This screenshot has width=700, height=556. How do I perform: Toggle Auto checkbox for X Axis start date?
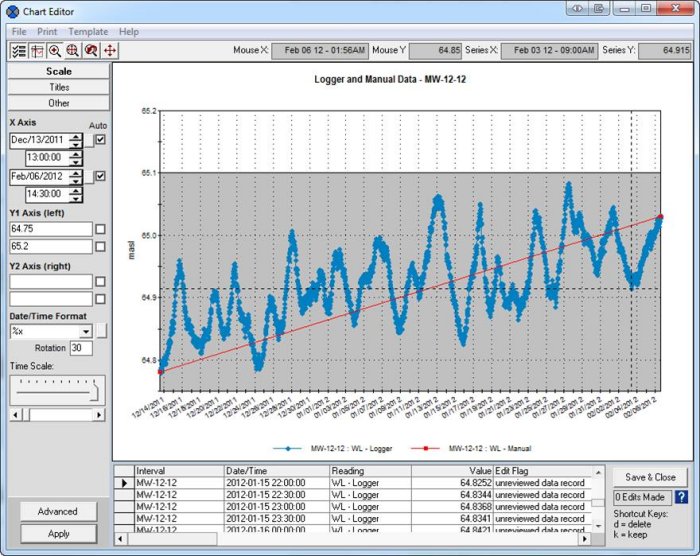100,140
